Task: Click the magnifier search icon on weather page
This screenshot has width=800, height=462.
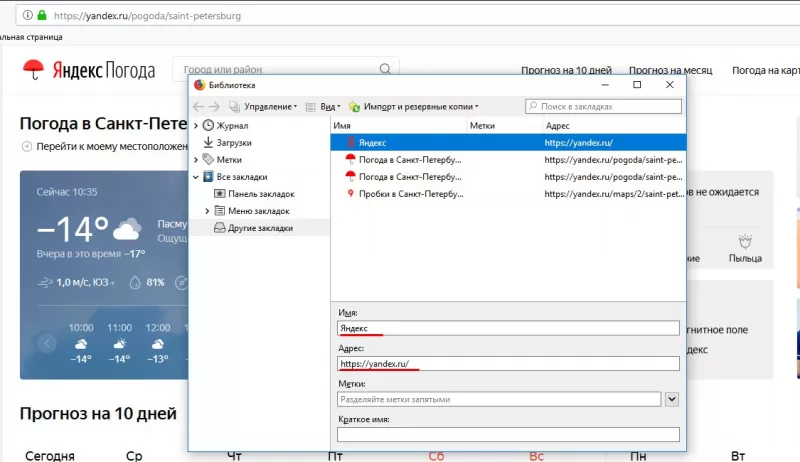Action: [385, 69]
